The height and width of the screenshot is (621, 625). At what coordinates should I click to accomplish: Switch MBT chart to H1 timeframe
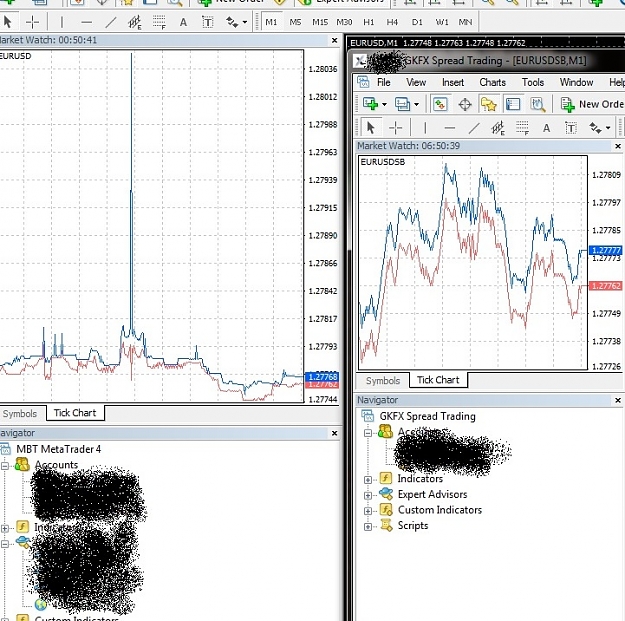coord(369,22)
